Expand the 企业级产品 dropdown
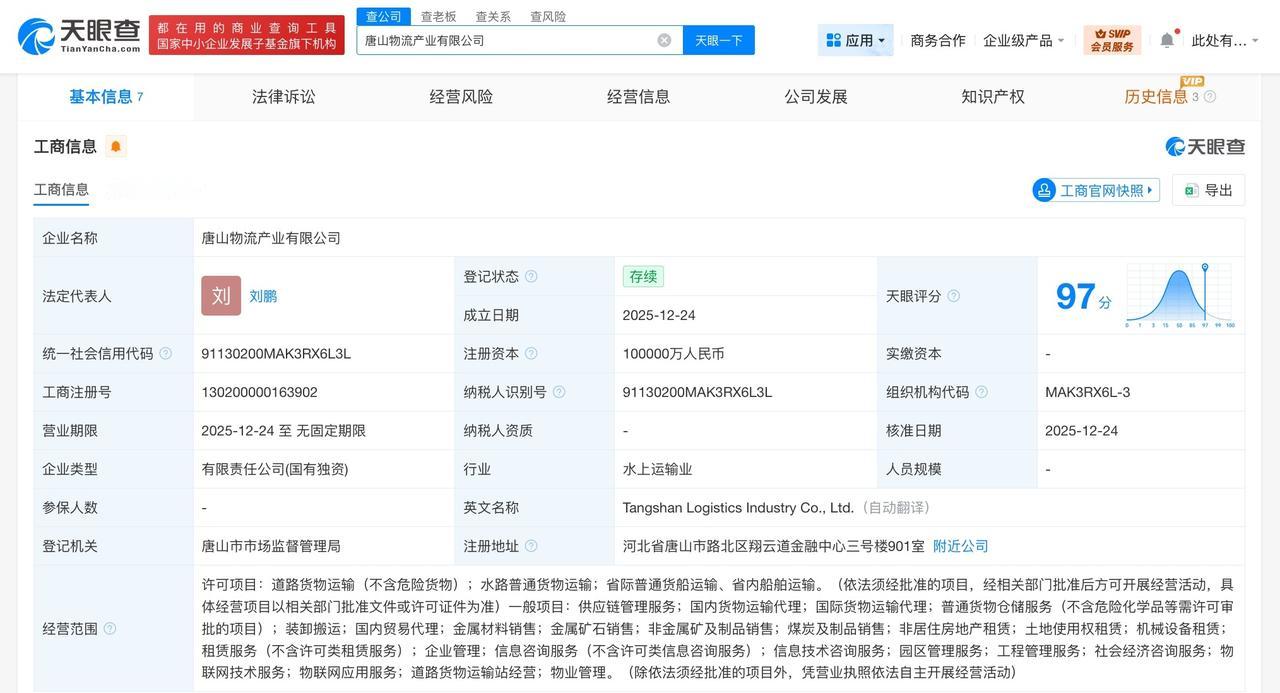Image resolution: width=1280 pixels, height=693 pixels. pyautogui.click(x=1019, y=39)
